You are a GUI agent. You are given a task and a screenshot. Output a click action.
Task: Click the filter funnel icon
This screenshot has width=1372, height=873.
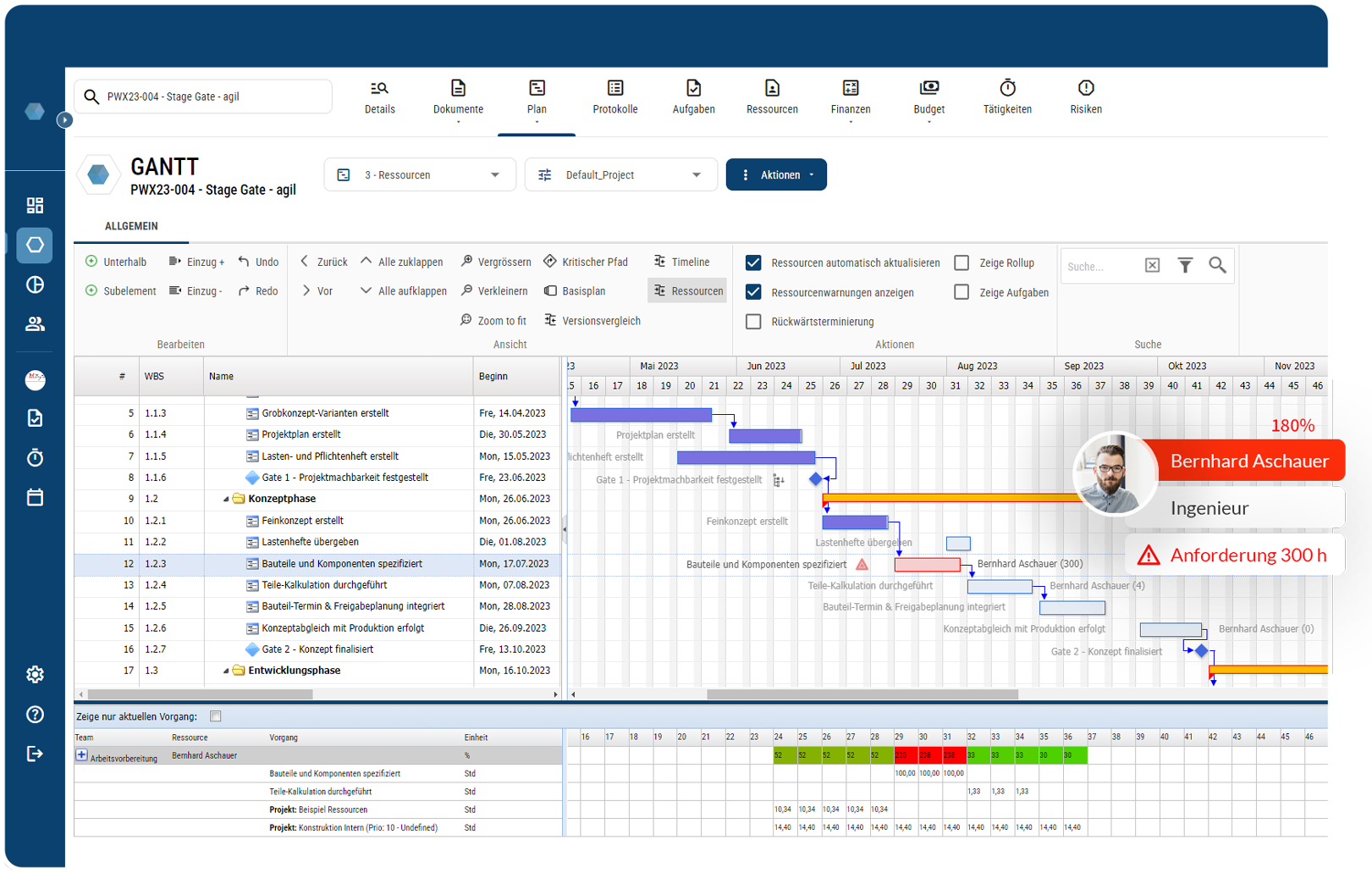pos(1185,266)
